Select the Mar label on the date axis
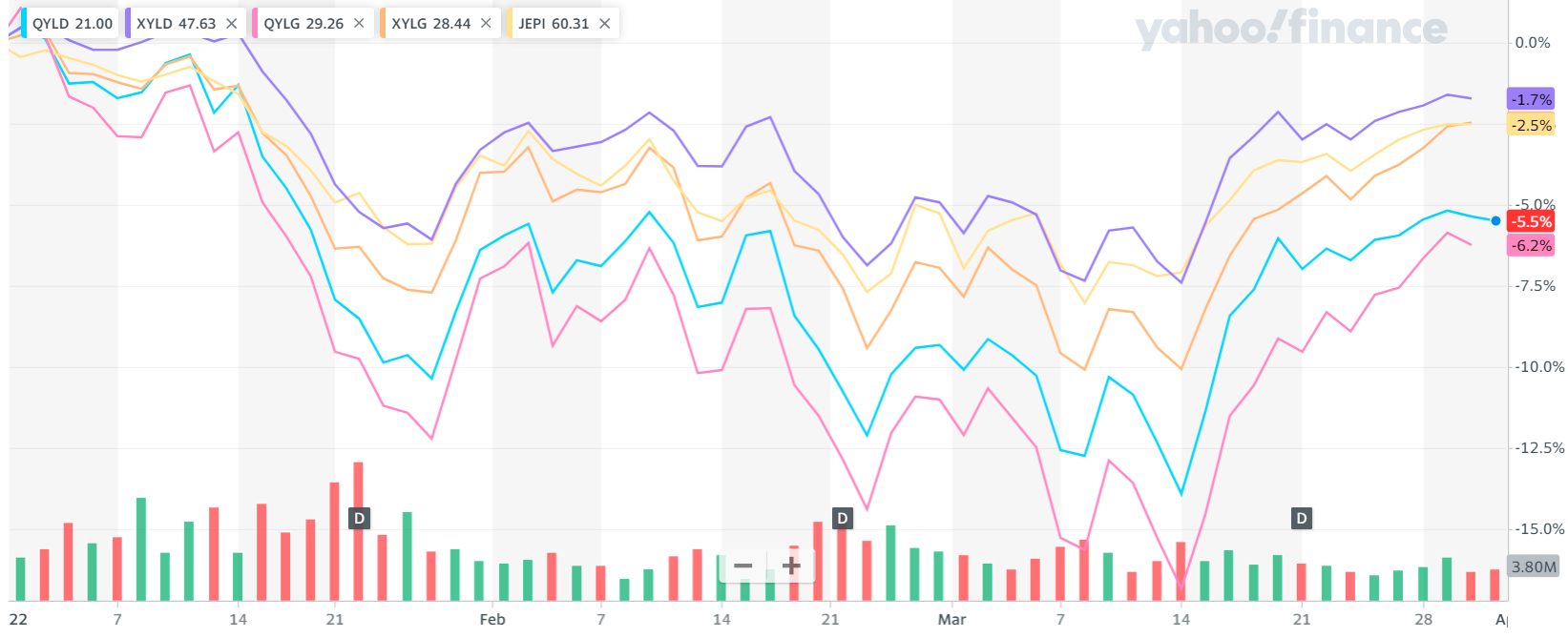 pos(951,619)
